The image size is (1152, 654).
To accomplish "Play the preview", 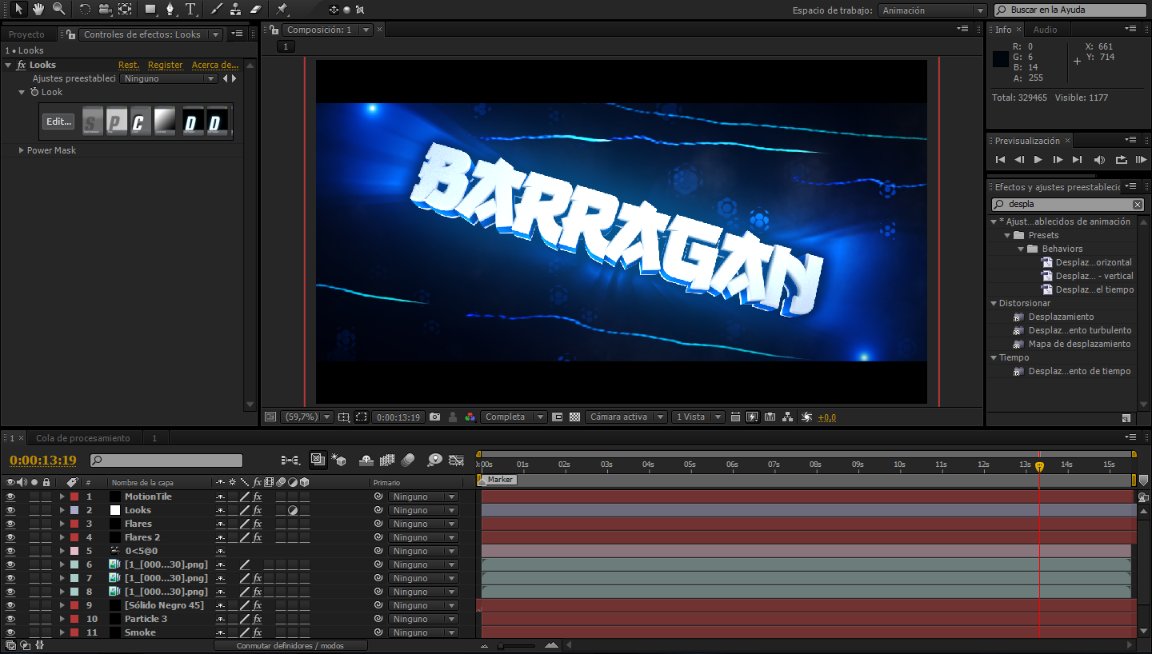I will [1038, 159].
